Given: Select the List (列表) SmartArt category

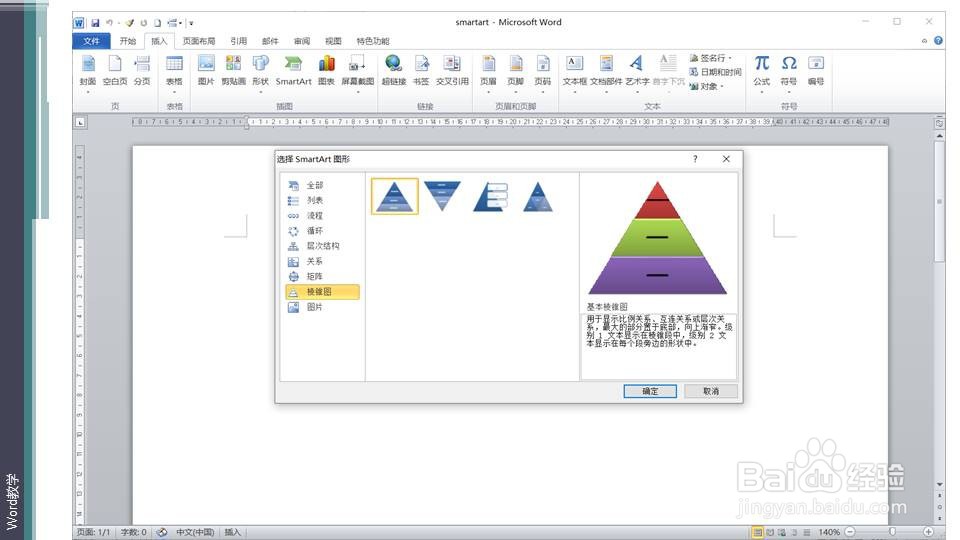Looking at the screenshot, I should tap(322, 200).
